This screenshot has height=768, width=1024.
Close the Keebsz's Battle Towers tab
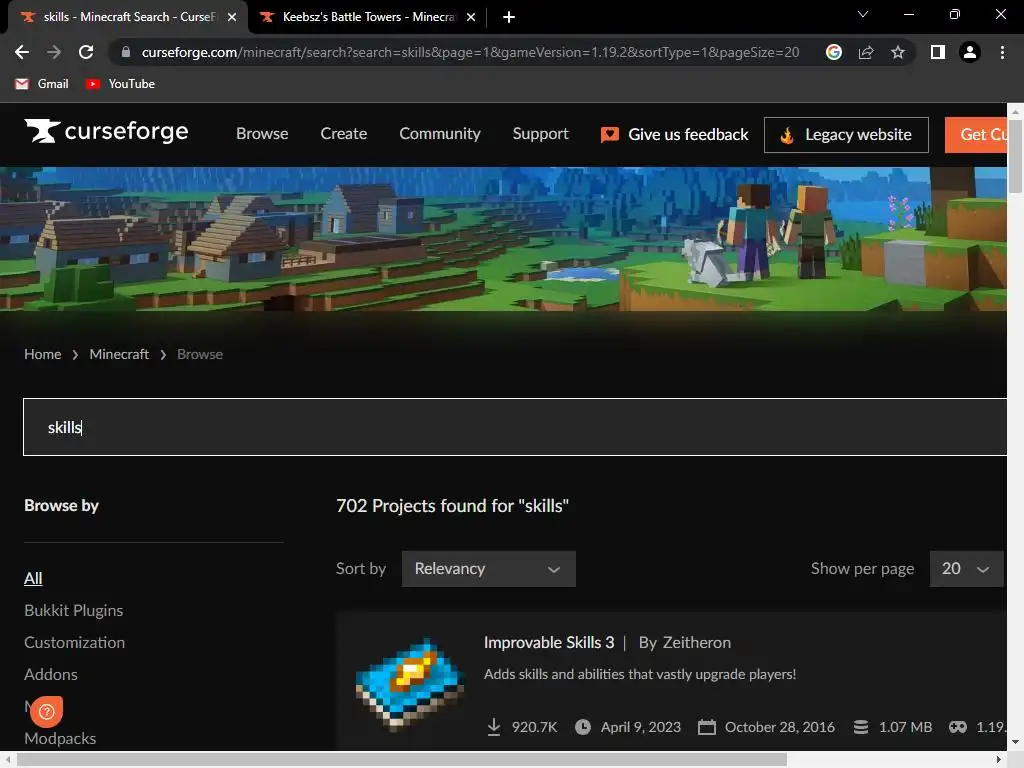click(471, 17)
